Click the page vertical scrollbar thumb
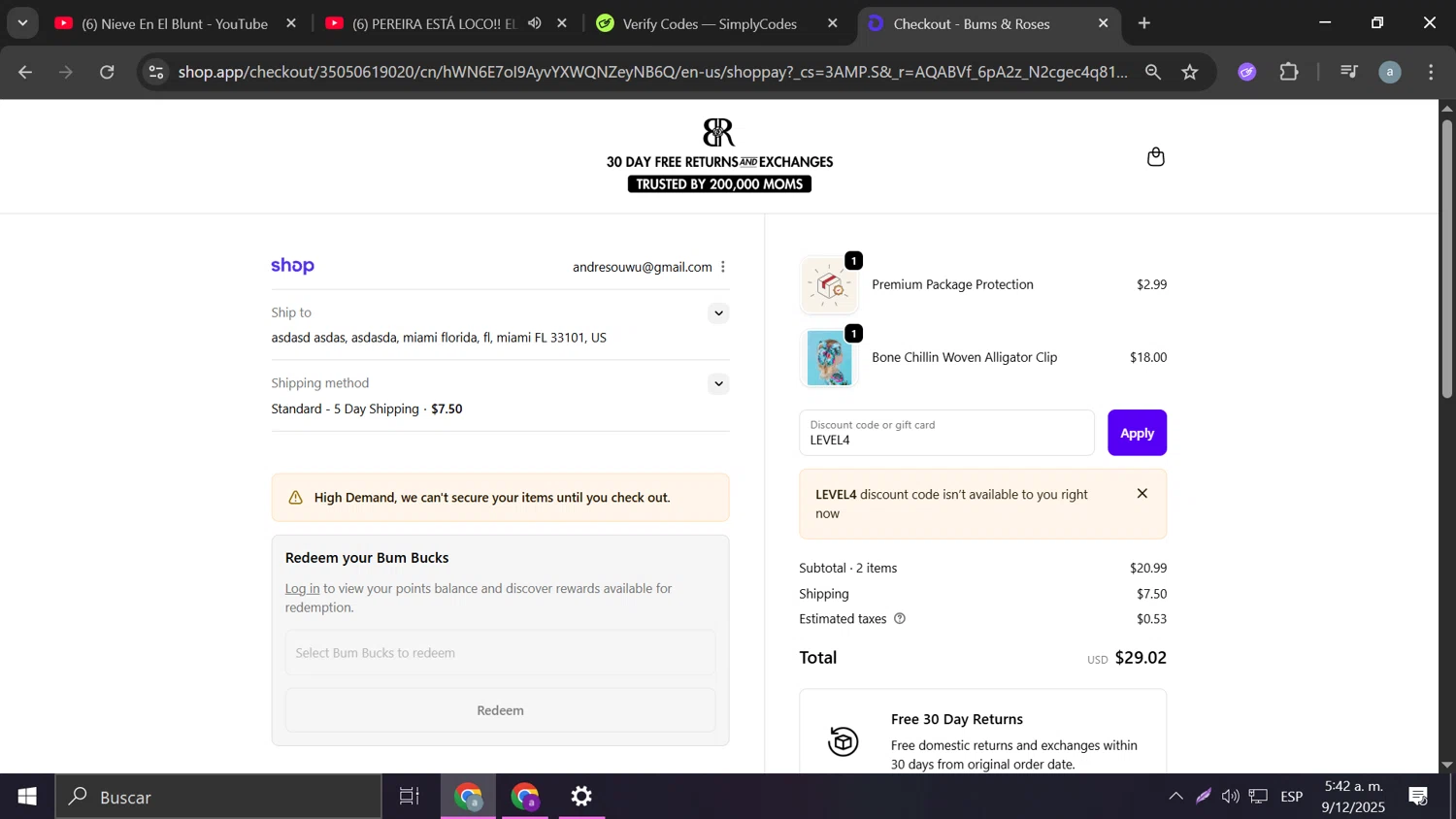Image resolution: width=1456 pixels, height=819 pixels. click(1446, 258)
